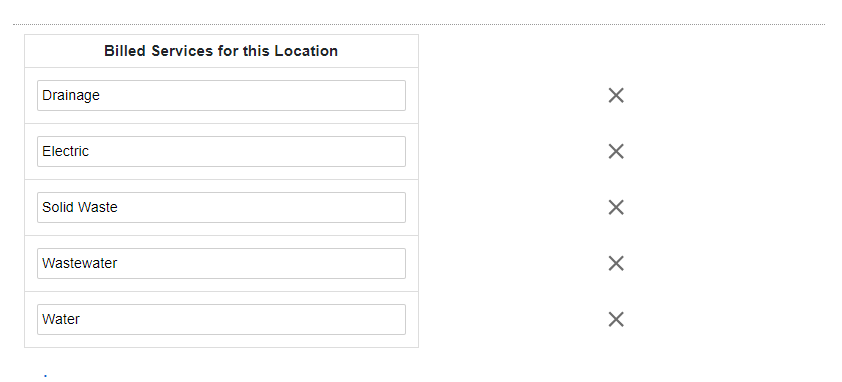Select the Solid Waste service field
Viewport: 842px width, 382px height.
[x=221, y=207]
